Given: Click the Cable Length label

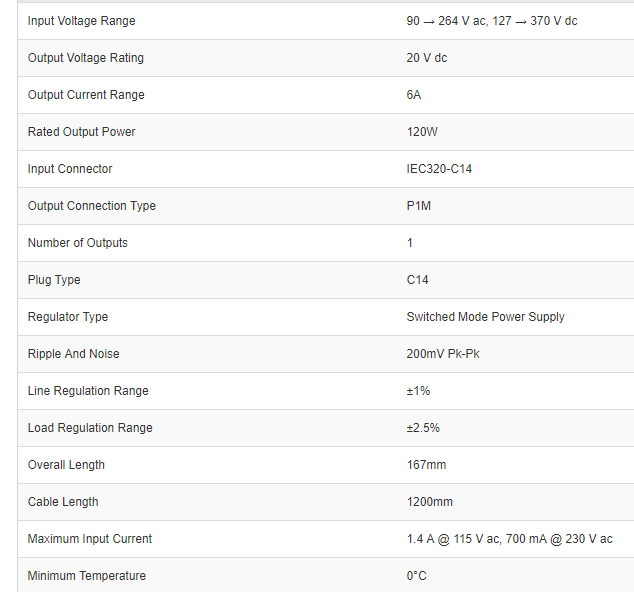Looking at the screenshot, I should pyautogui.click(x=63, y=502).
